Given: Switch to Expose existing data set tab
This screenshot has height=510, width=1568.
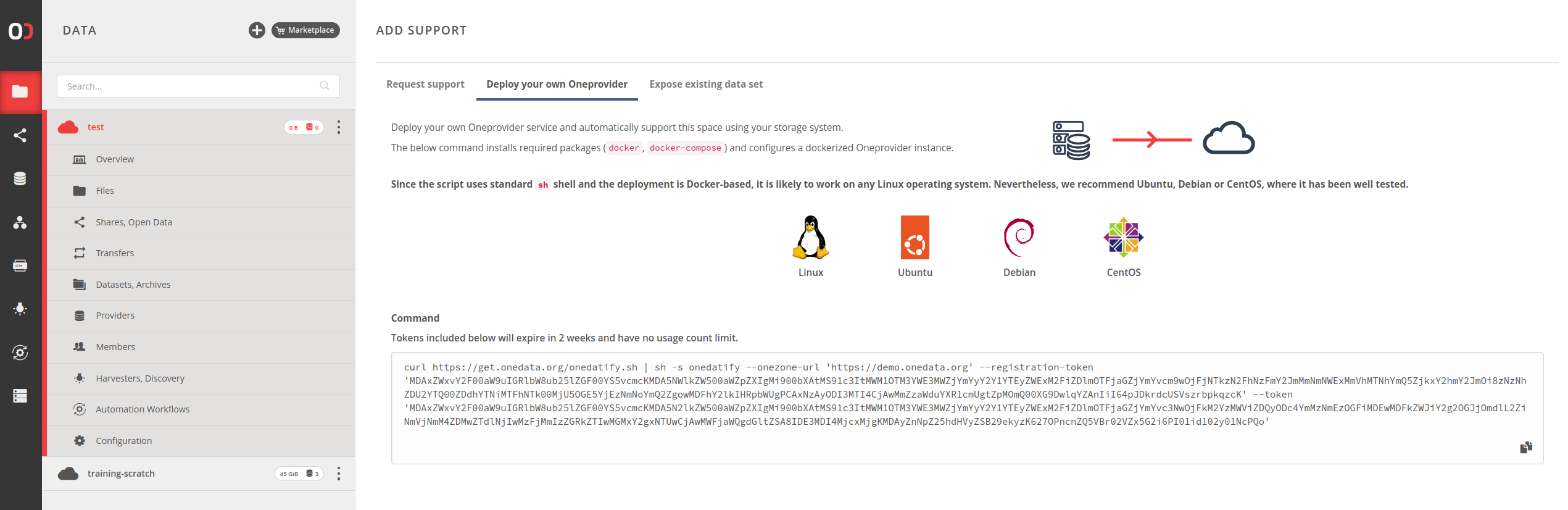Looking at the screenshot, I should coord(706,85).
